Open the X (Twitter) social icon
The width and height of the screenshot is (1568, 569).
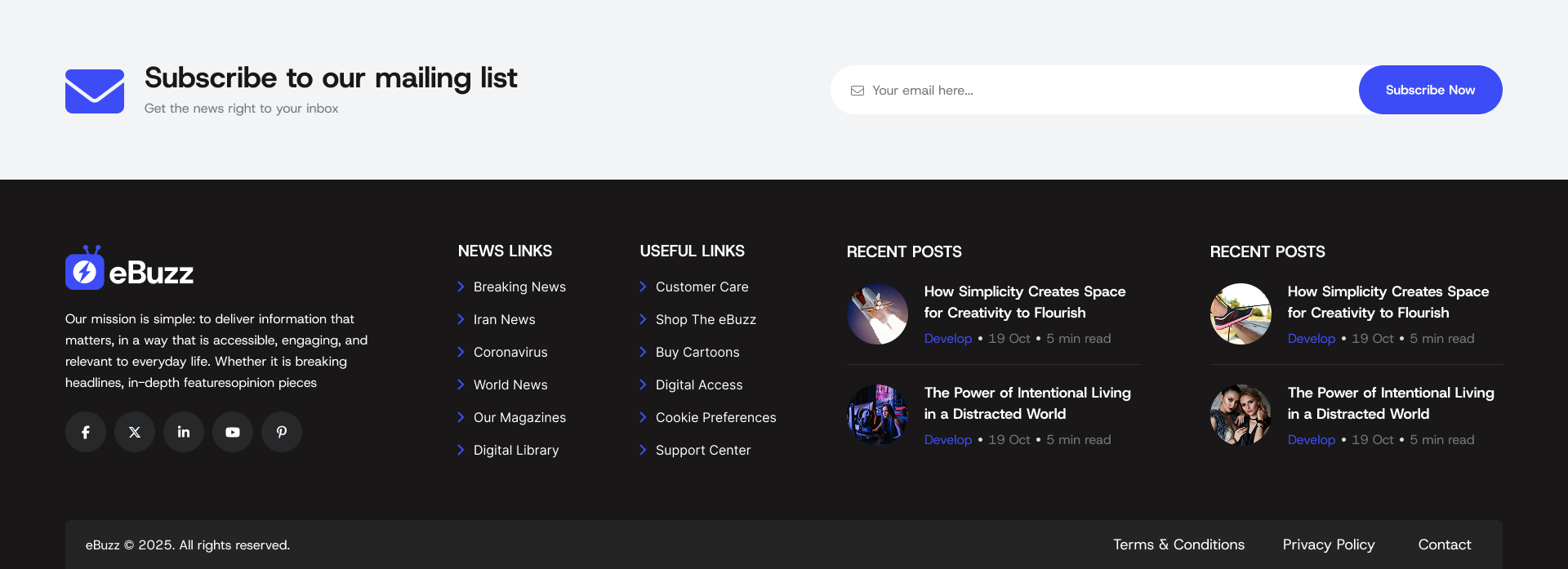pos(135,432)
